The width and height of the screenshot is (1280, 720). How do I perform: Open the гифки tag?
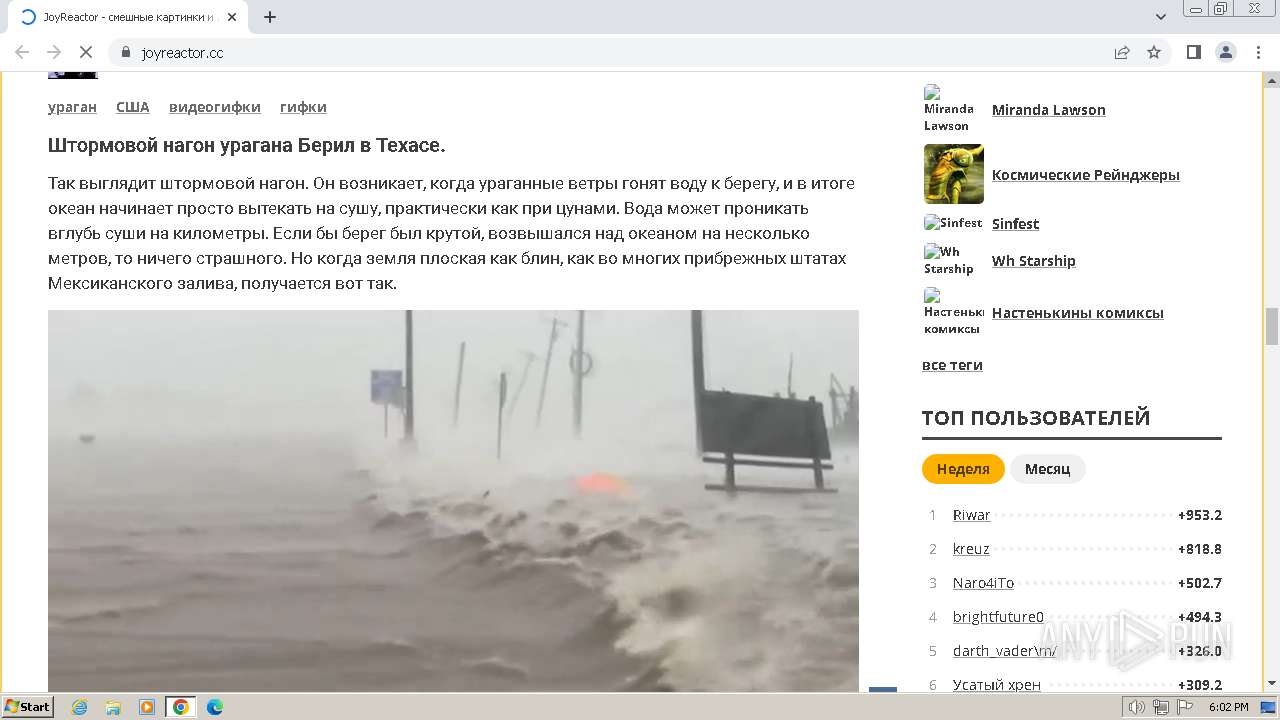pyautogui.click(x=303, y=107)
